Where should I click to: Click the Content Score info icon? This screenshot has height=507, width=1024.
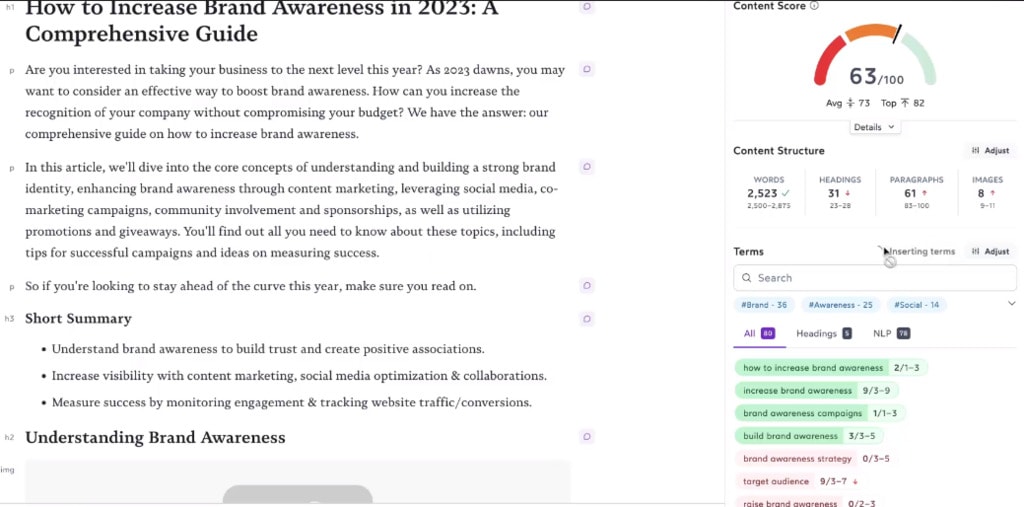click(x=814, y=6)
